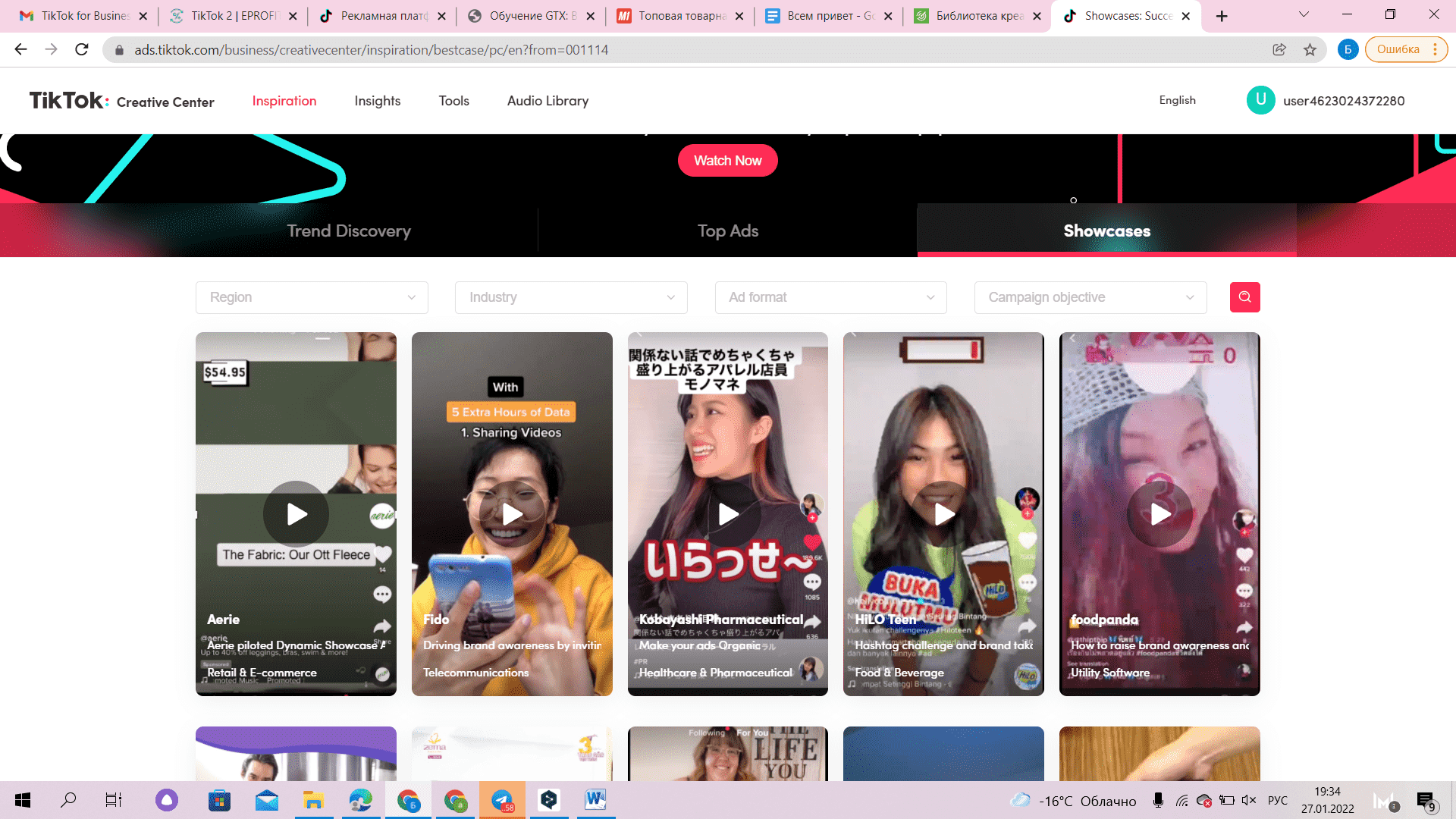The width and height of the screenshot is (1456, 819).
Task: Open Microsoft Word from the taskbar
Action: click(x=595, y=800)
